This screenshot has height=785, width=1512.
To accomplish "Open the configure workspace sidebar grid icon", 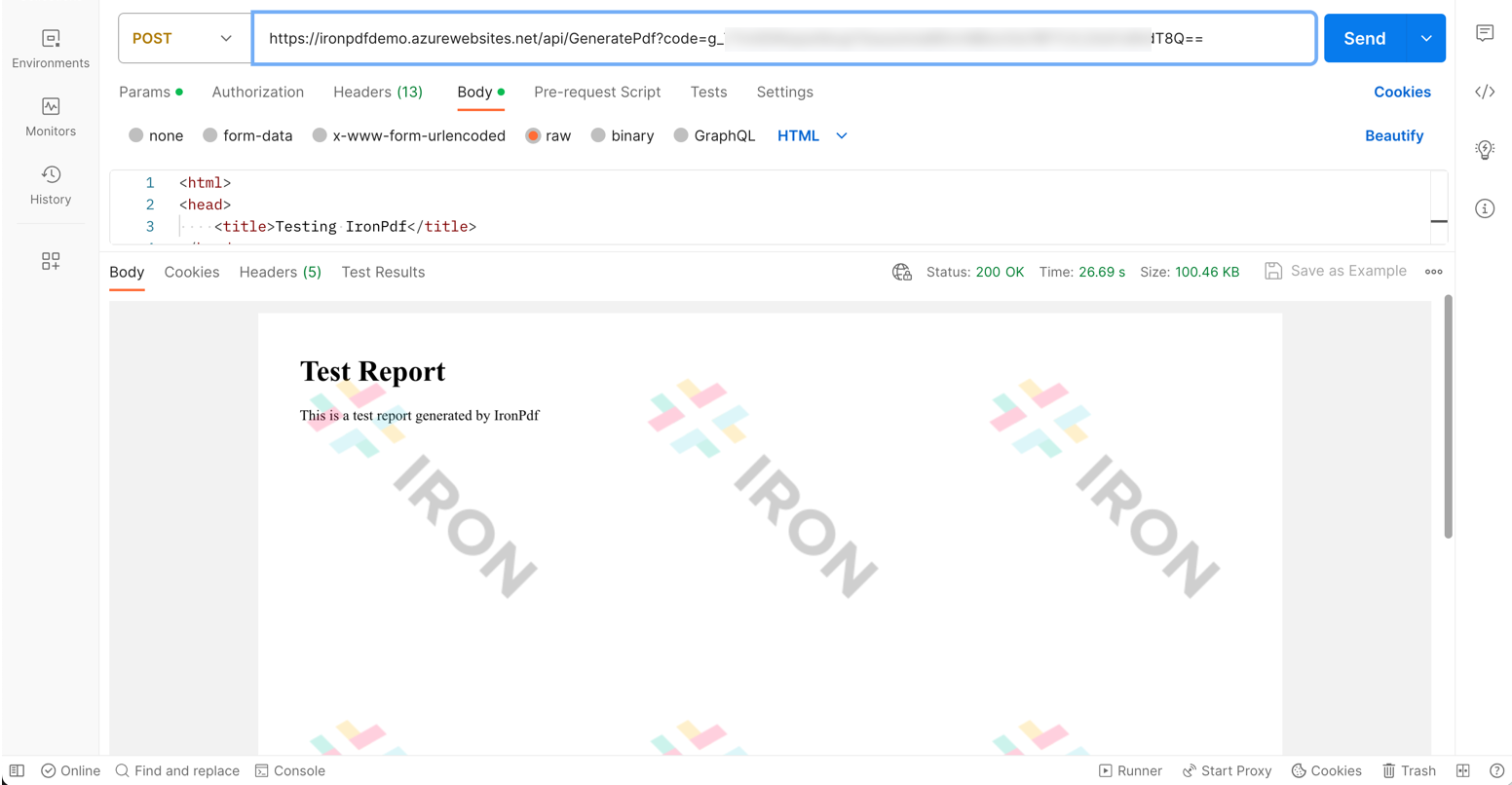I will tap(51, 261).
